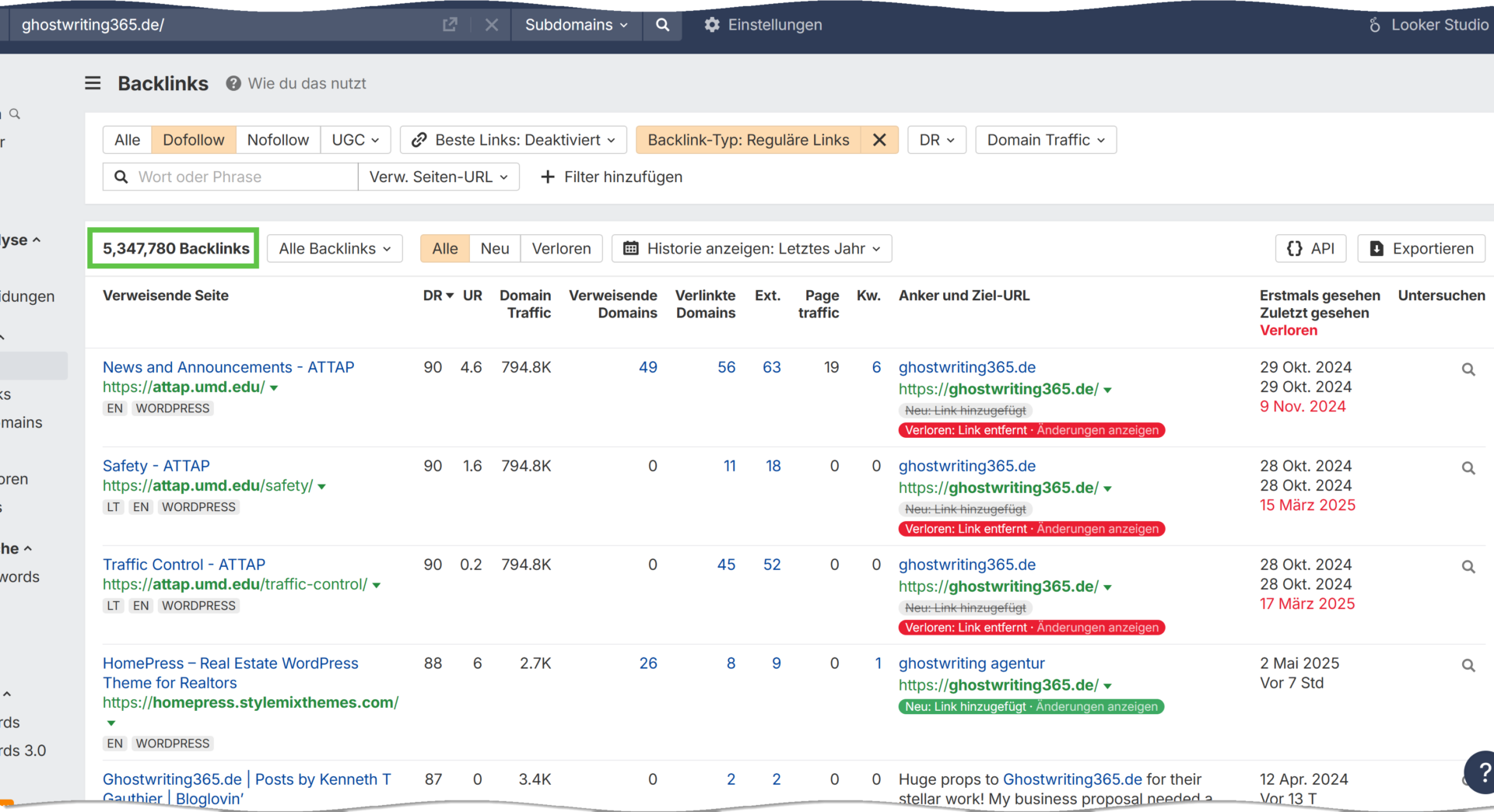
Task: Switch to the Neu tab
Action: (494, 248)
